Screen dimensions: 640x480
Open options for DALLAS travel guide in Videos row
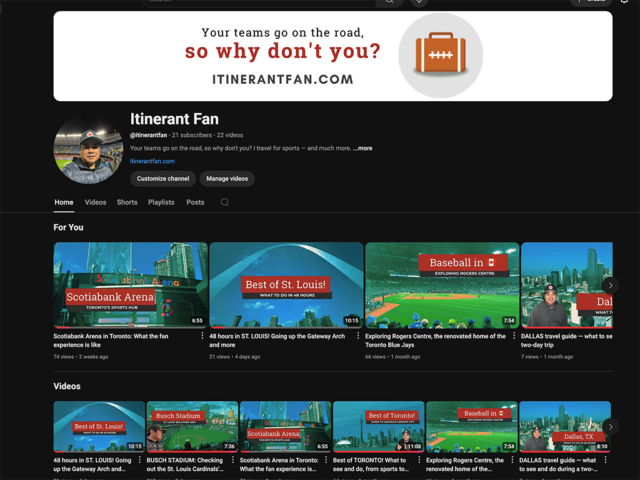point(606,460)
